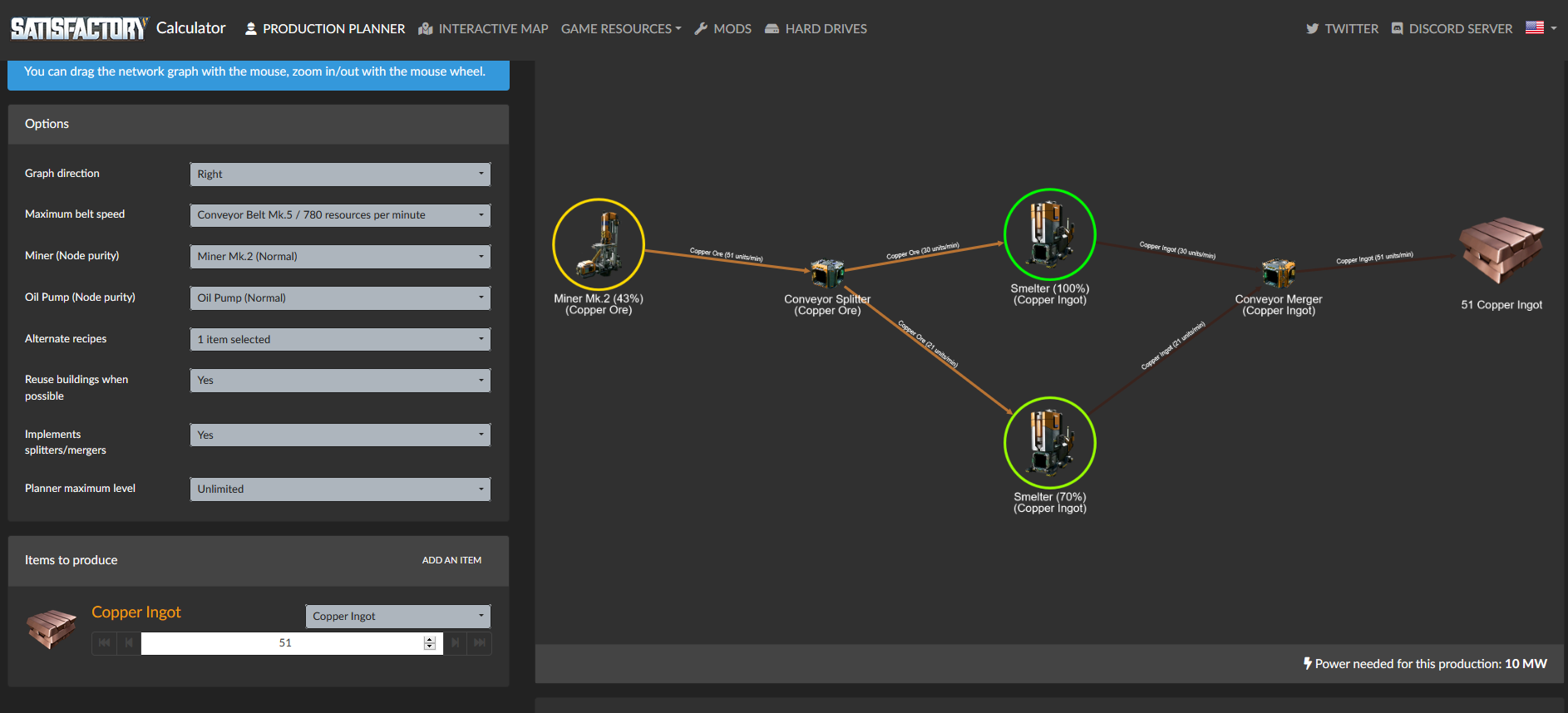
Task: Open the Implements splitters/mergers dropdown
Action: tap(340, 435)
